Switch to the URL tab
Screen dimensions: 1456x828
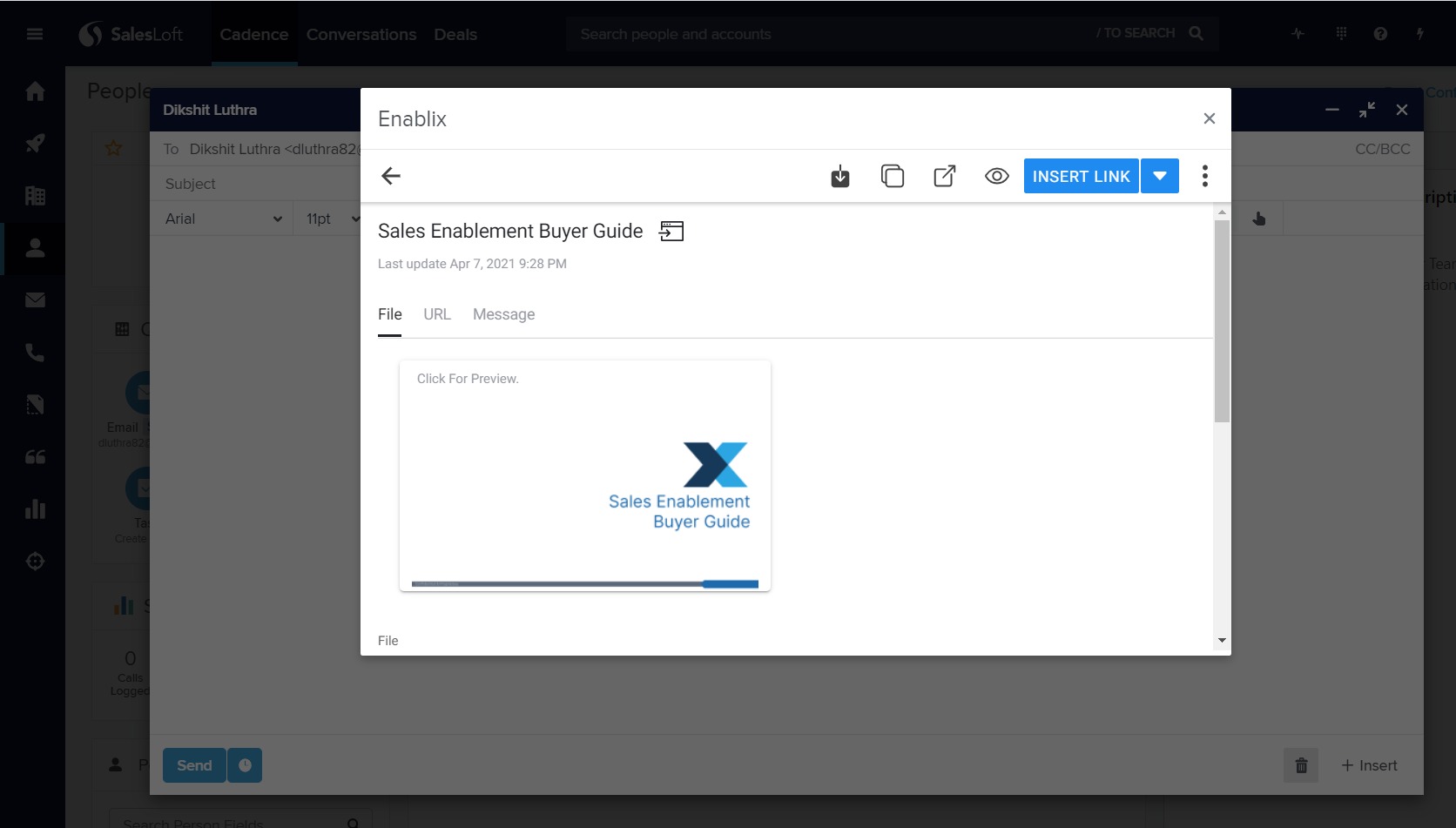pos(437,314)
